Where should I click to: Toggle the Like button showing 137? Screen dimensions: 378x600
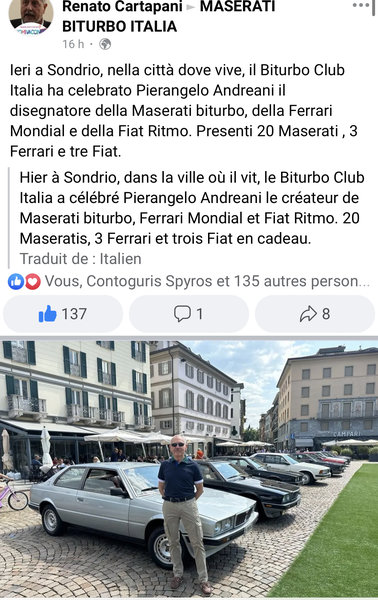63,314
